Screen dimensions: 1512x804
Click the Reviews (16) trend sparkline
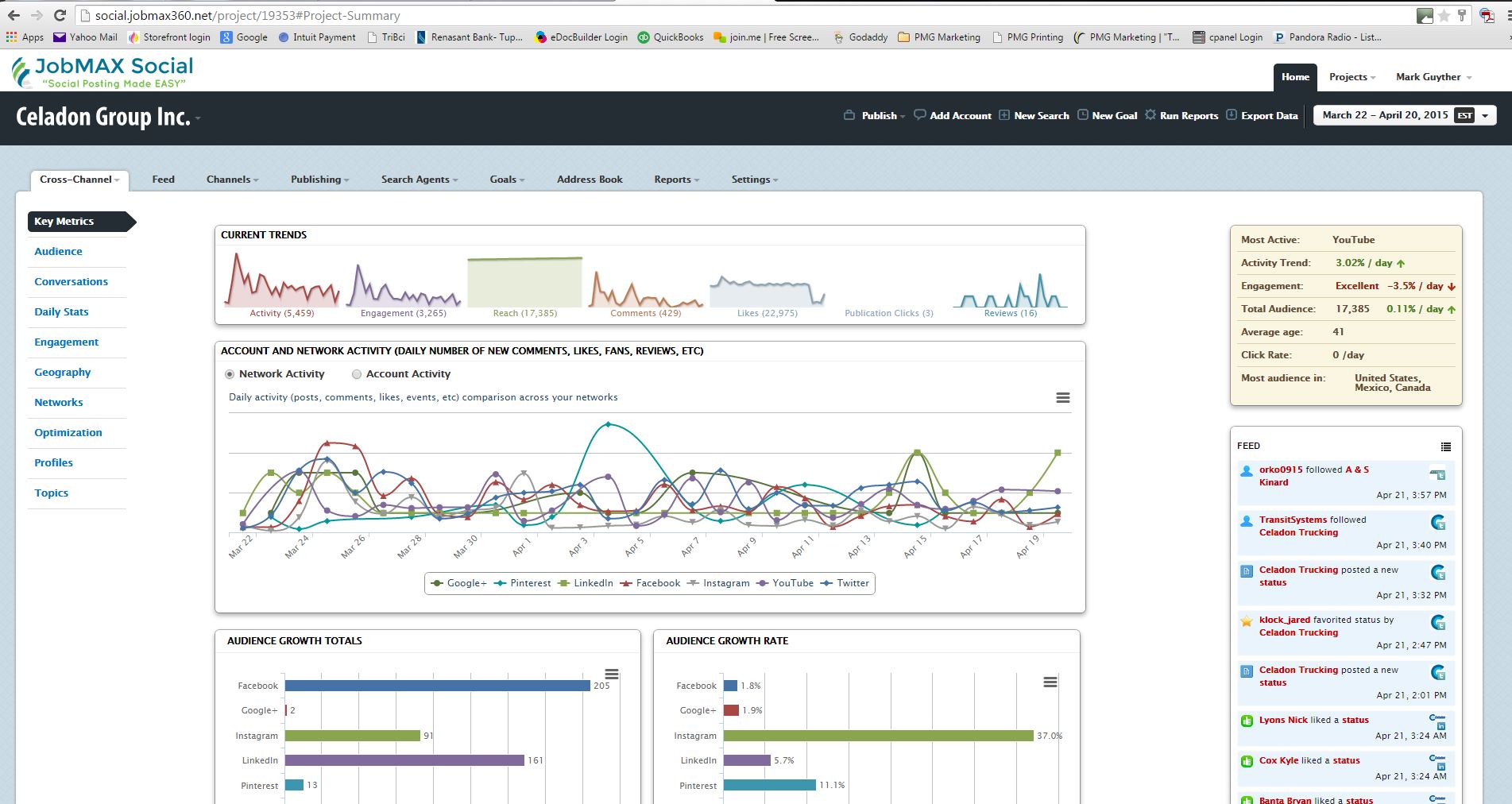point(1010,291)
